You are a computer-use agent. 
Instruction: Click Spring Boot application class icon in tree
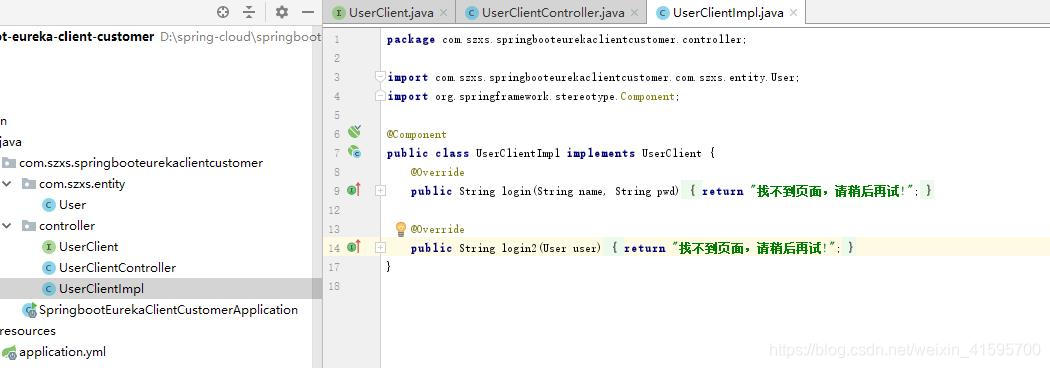29,310
